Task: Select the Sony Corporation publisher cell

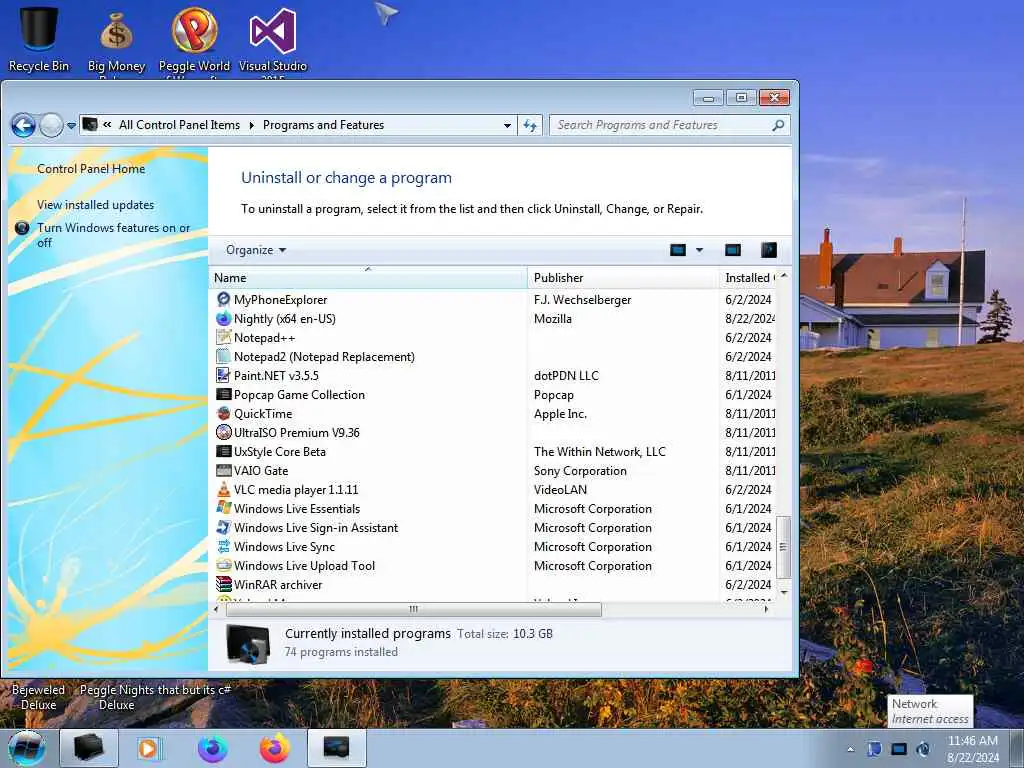Action: point(580,470)
